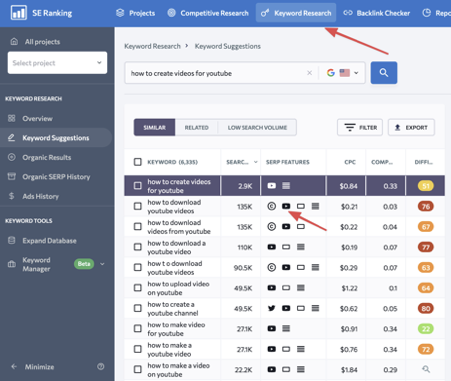
Task: Toggle select-all keywords checkbox in header
Action: [x=138, y=162]
